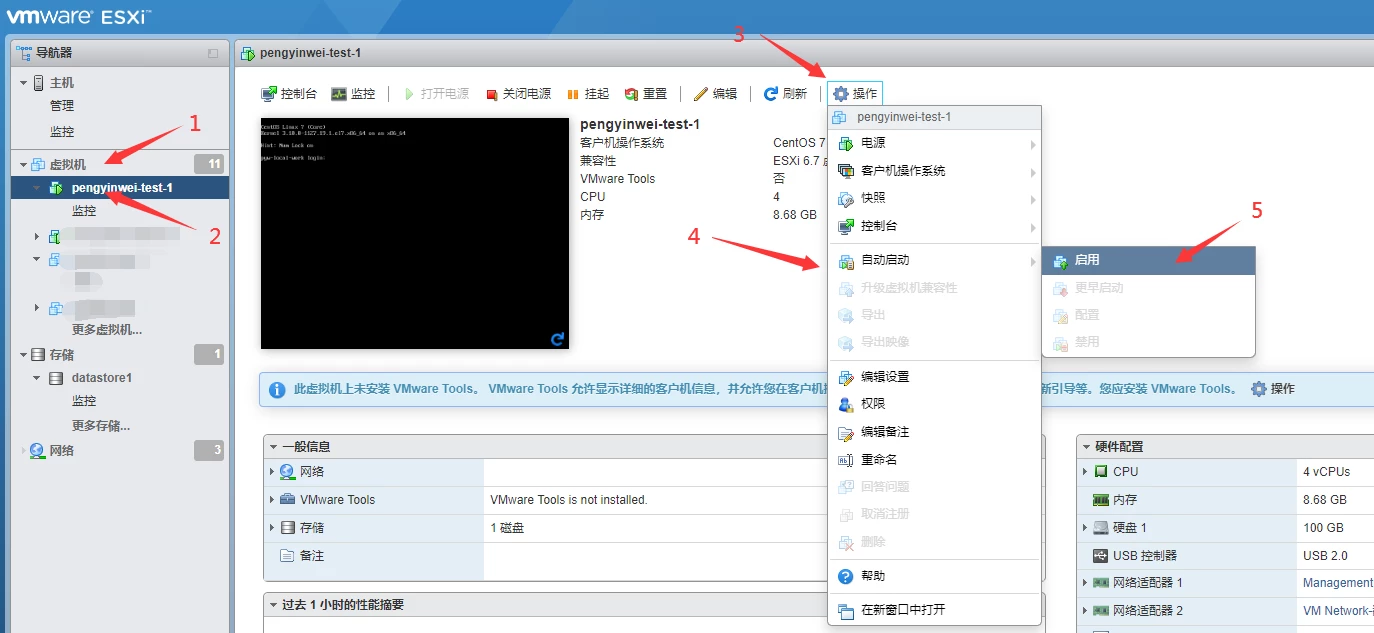The height and width of the screenshot is (633, 1374).
Task: Collapse the 过去 1 小时的性能摘要 panel
Action: 274,605
